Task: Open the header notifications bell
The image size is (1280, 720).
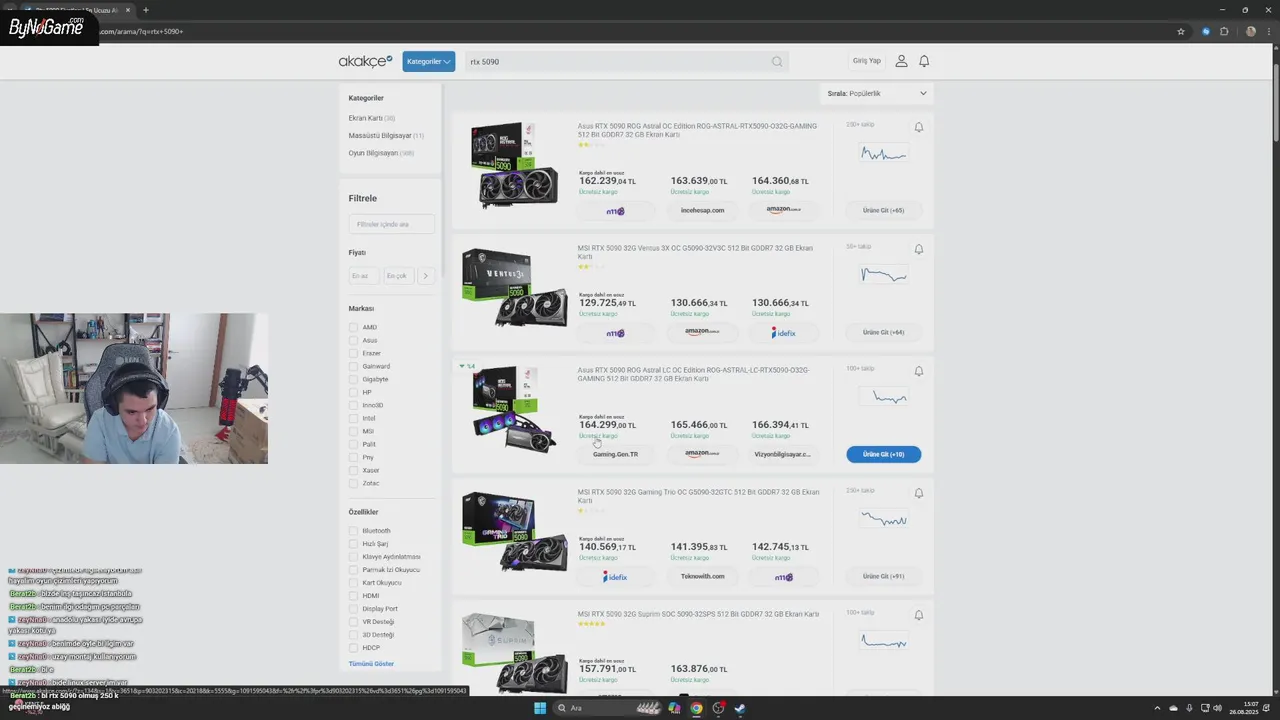Action: coord(924,61)
